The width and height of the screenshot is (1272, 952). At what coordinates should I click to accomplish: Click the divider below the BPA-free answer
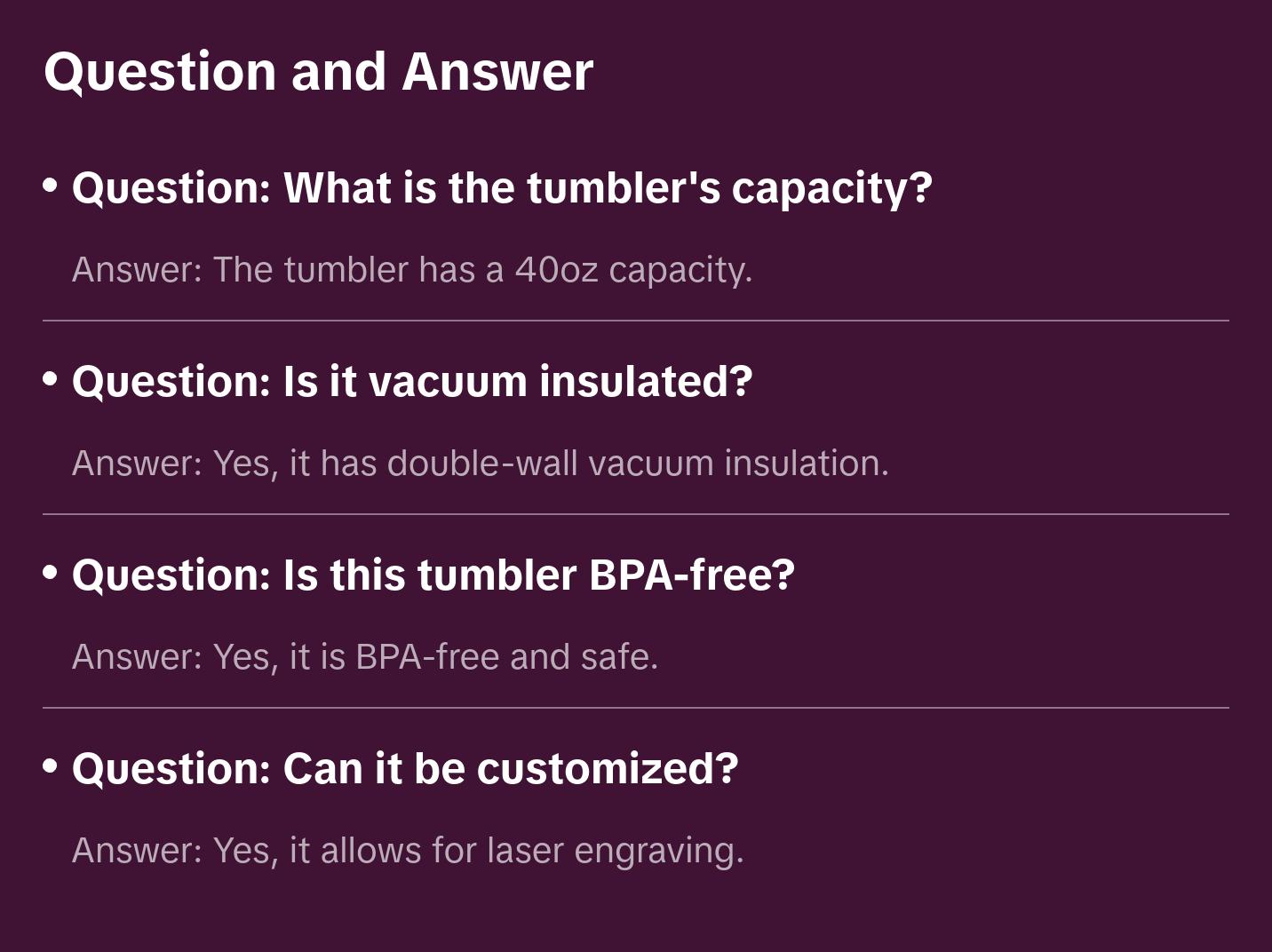click(x=636, y=708)
